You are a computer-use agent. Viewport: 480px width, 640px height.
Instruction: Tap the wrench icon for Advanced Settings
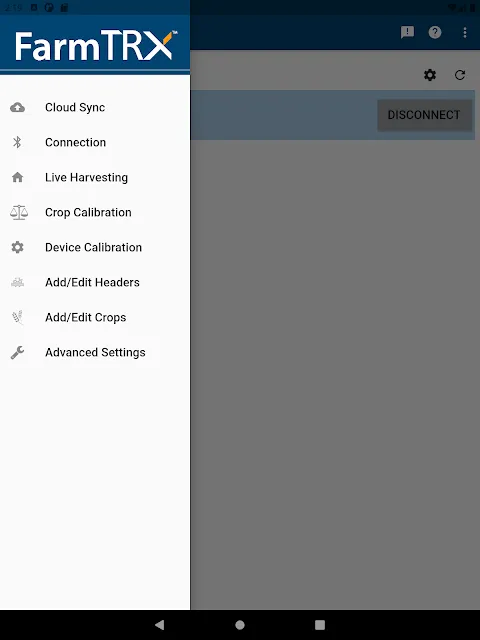click(x=18, y=352)
